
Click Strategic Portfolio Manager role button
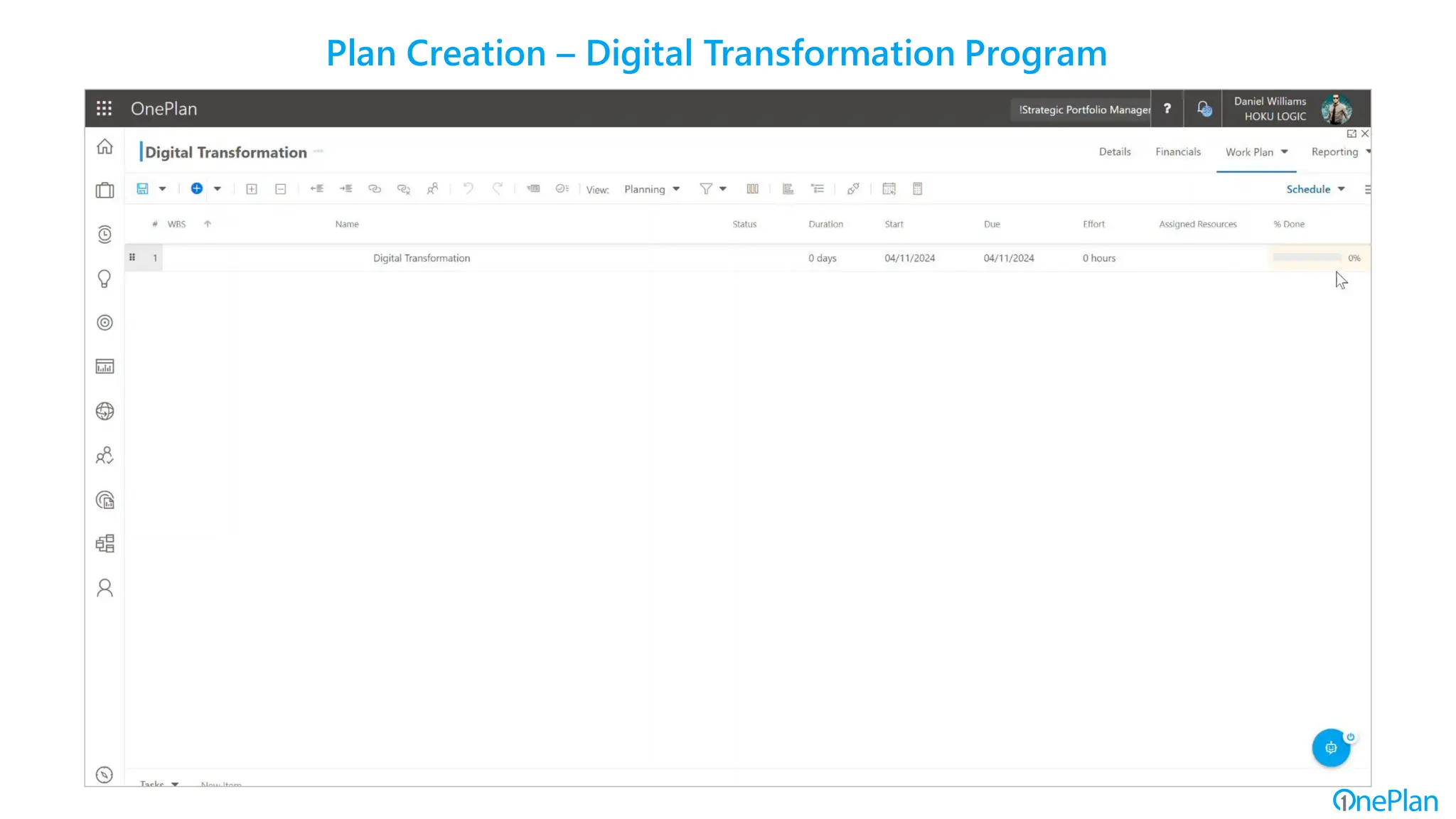click(1081, 109)
